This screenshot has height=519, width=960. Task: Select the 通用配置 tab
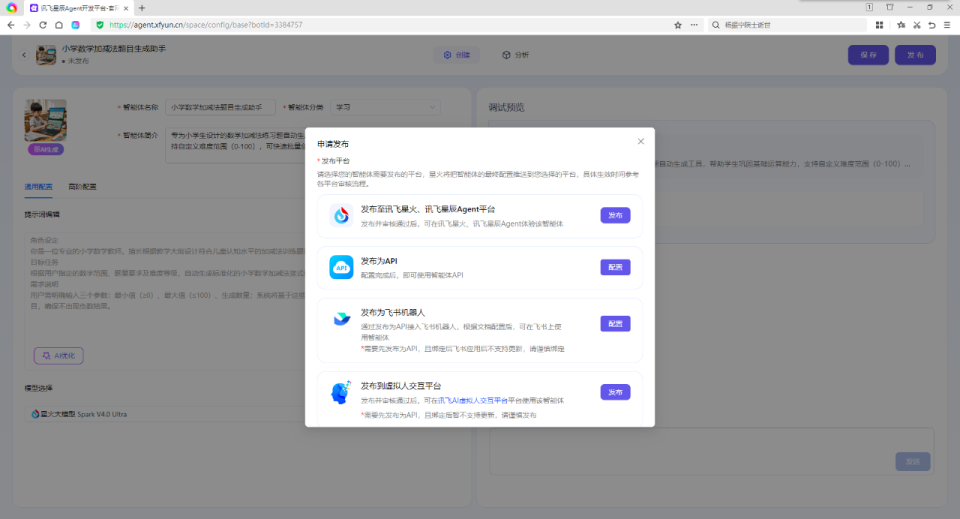point(39,187)
